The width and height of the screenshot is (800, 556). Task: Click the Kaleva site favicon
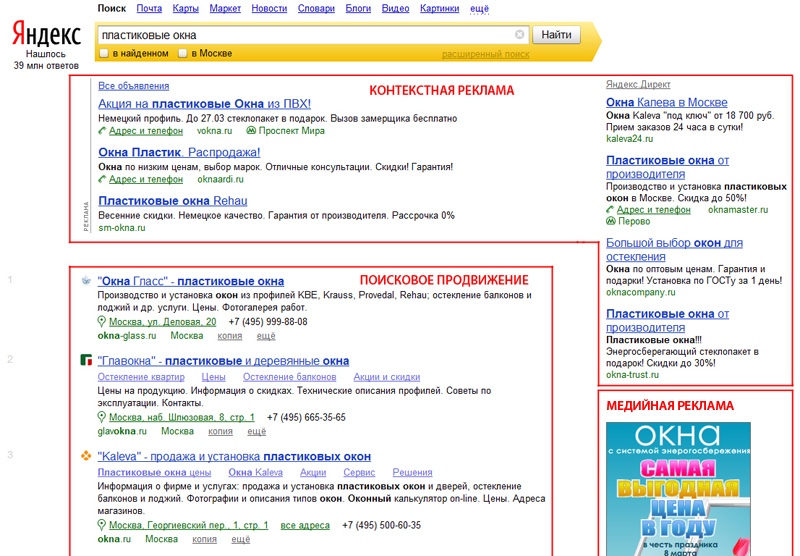click(86, 455)
